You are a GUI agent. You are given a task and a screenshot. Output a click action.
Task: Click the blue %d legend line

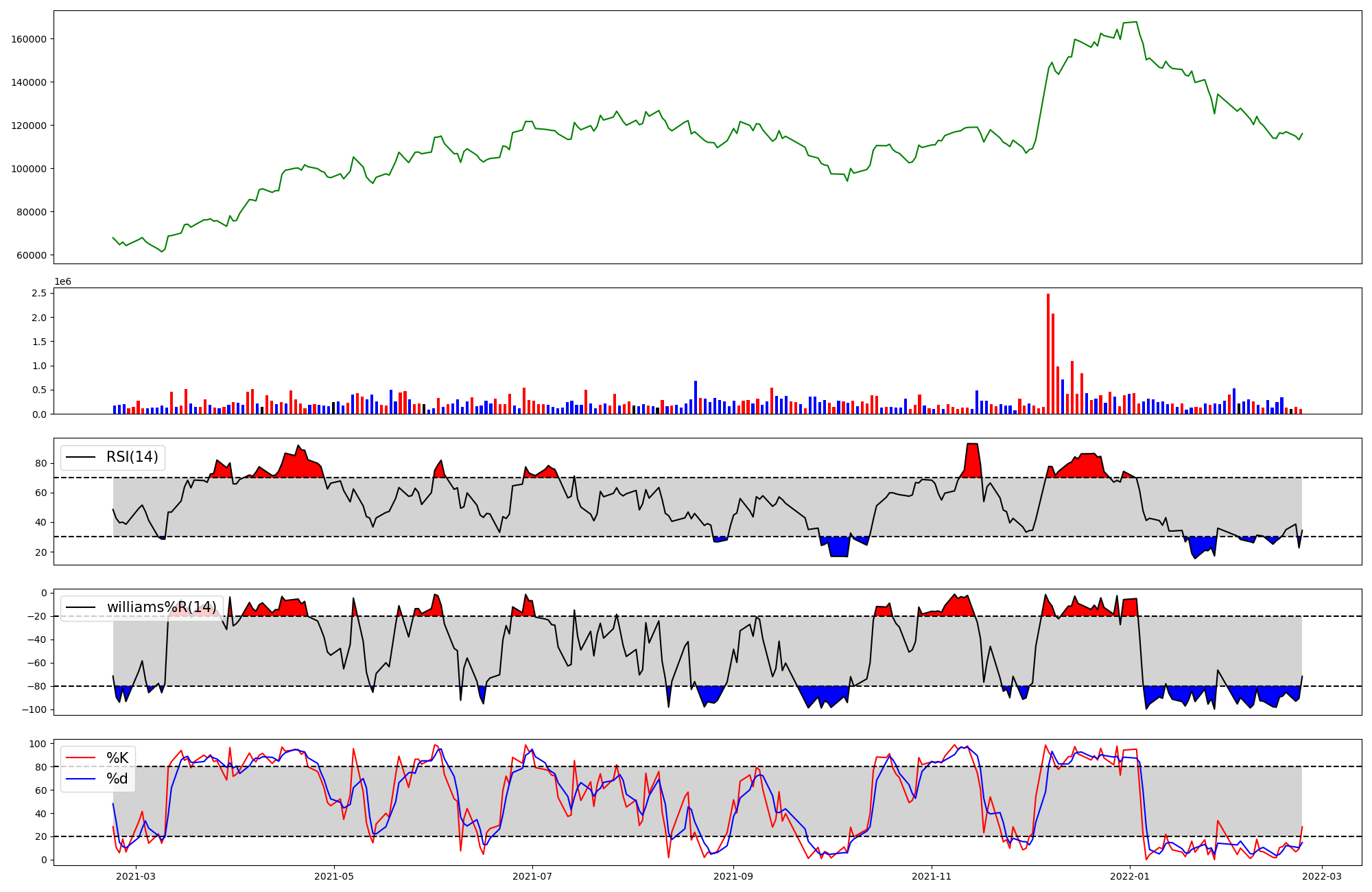80,779
